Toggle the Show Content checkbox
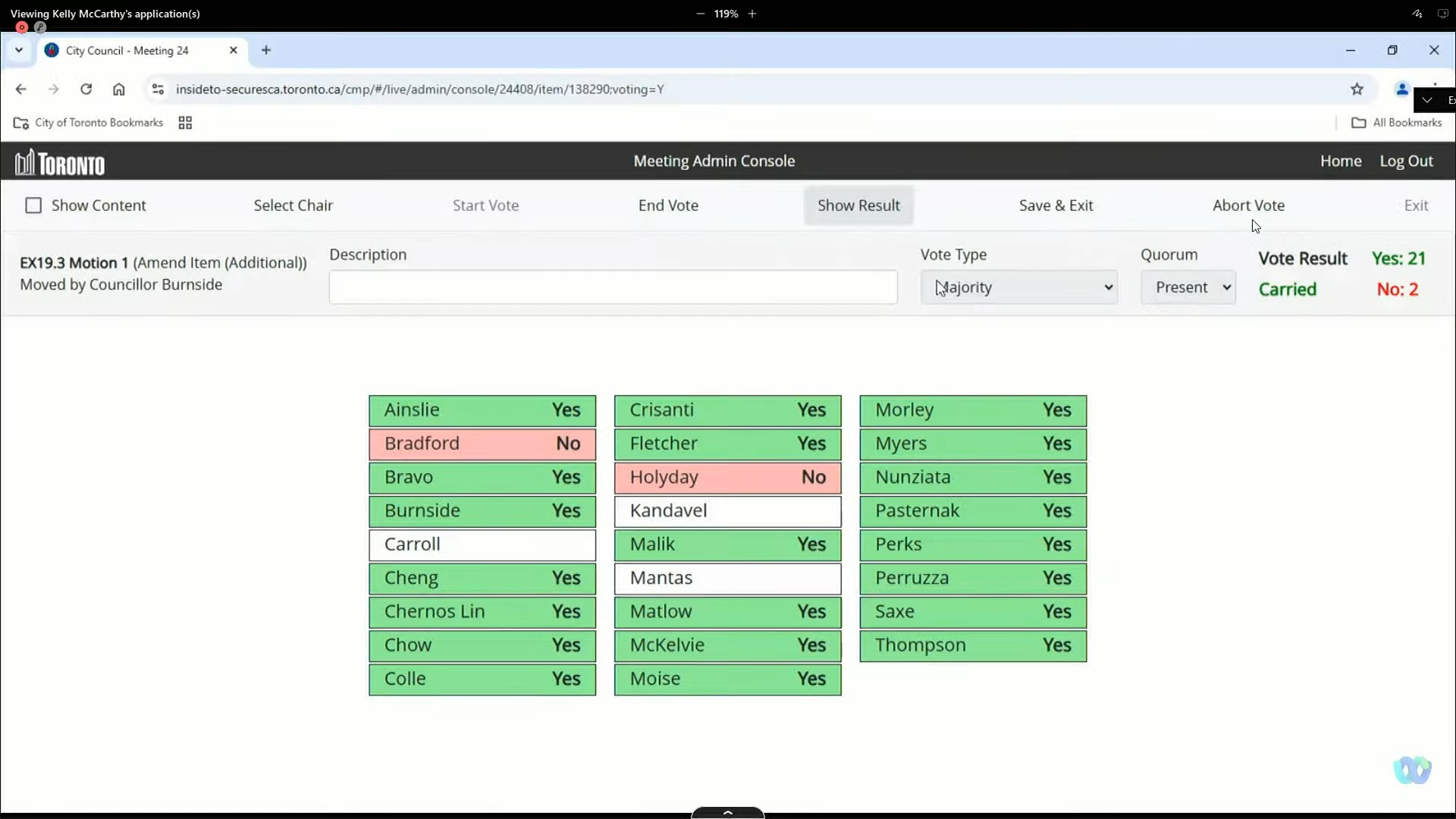 coord(33,206)
